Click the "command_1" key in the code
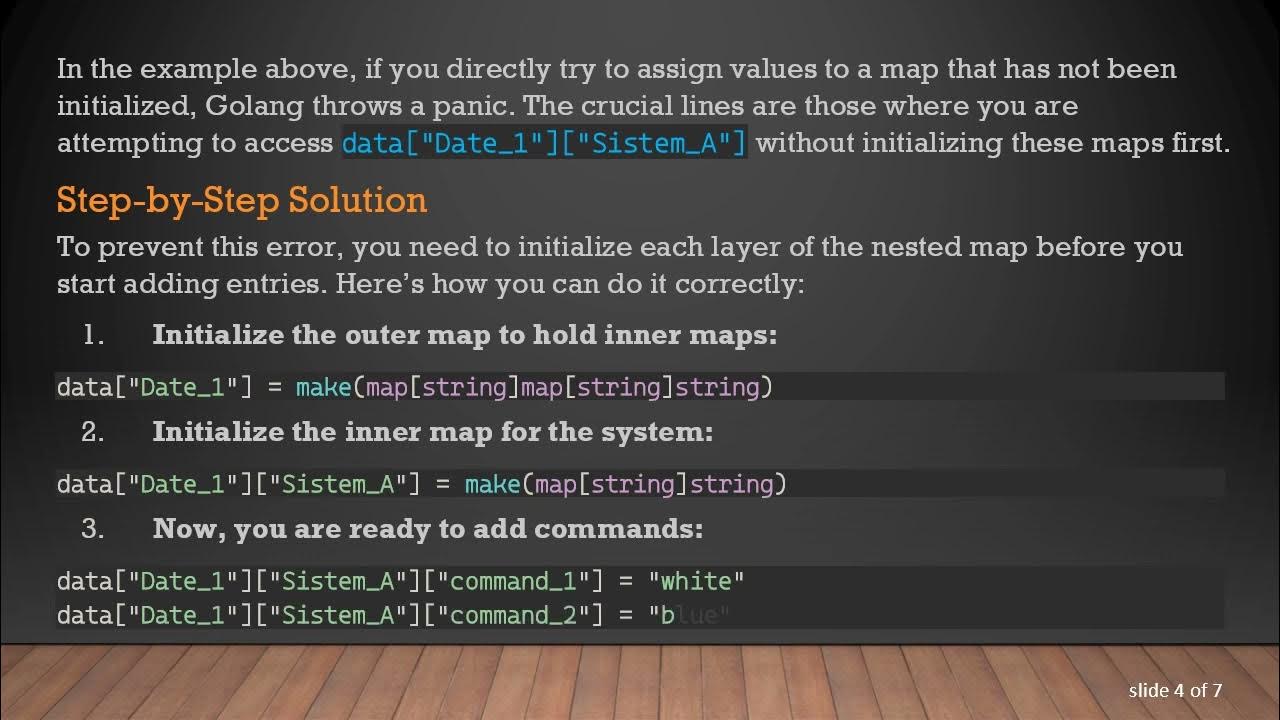The image size is (1280, 720). click(513, 581)
